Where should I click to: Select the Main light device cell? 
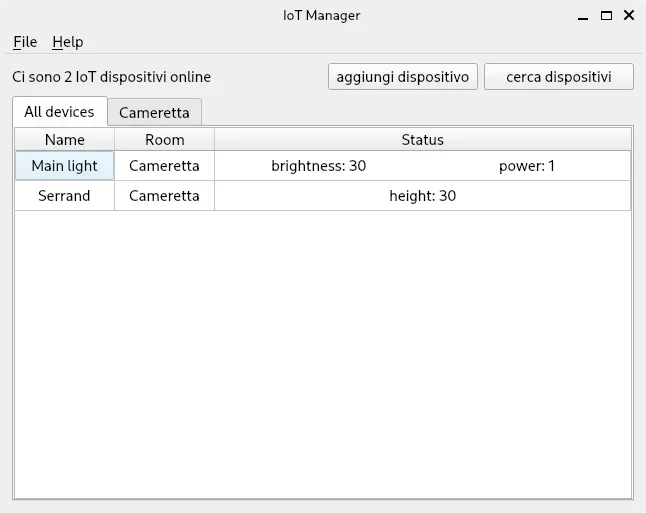pyautogui.click(x=65, y=166)
